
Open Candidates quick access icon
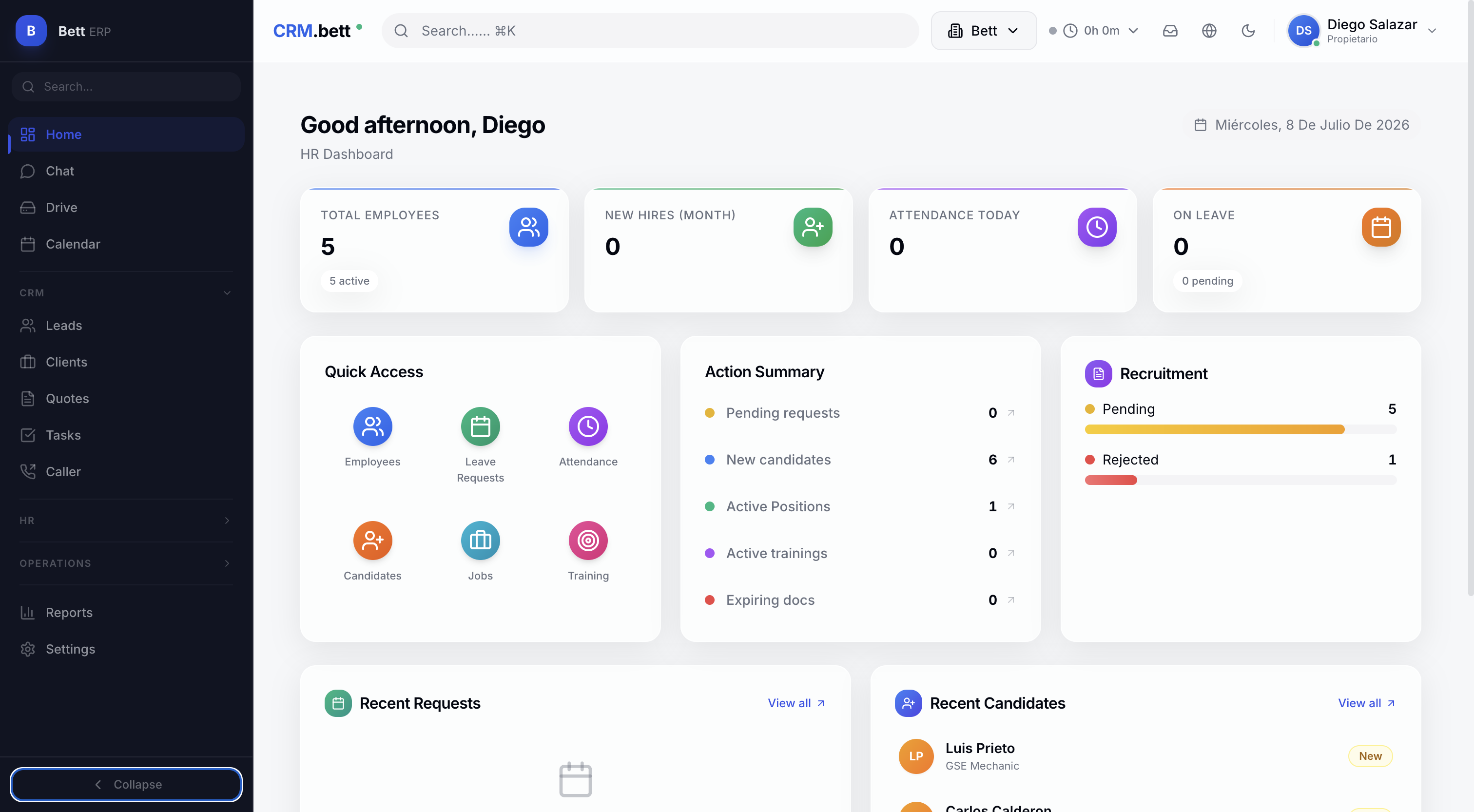(x=372, y=540)
